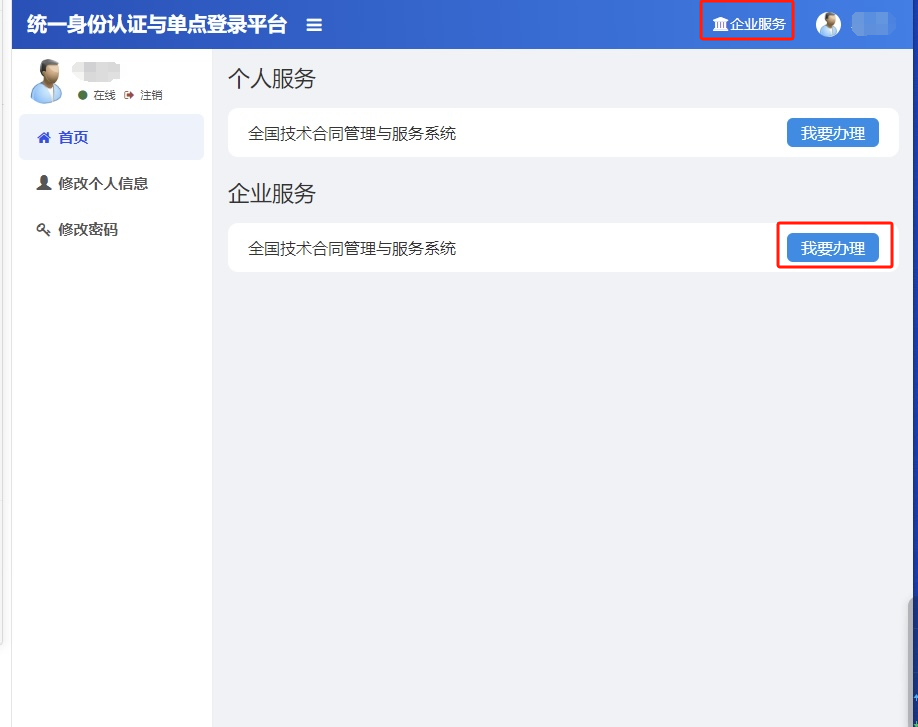
Task: Open 企业服务 via the bank icon in header
Action: pyautogui.click(x=720, y=24)
